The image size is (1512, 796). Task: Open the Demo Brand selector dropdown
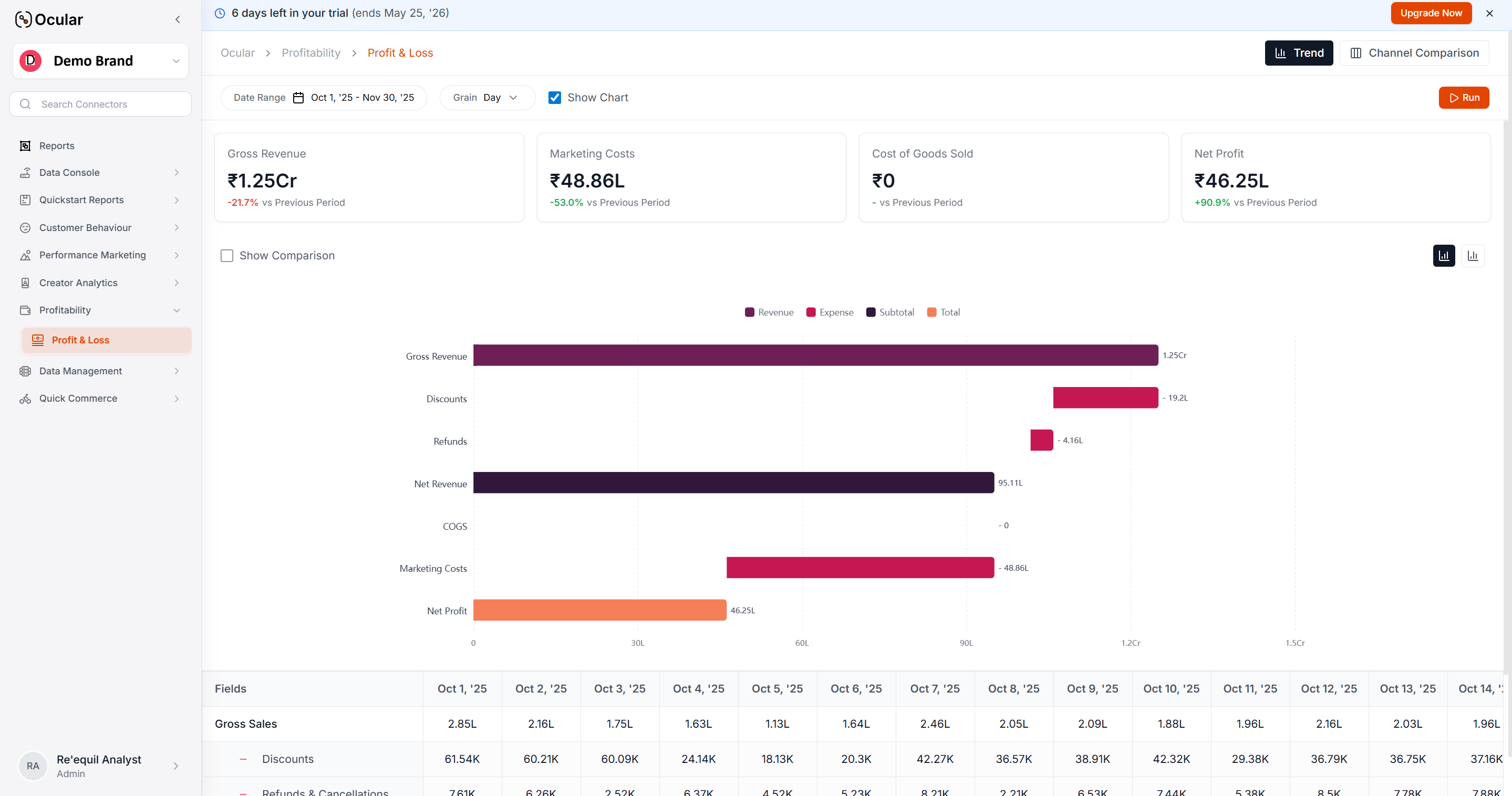[x=101, y=61]
